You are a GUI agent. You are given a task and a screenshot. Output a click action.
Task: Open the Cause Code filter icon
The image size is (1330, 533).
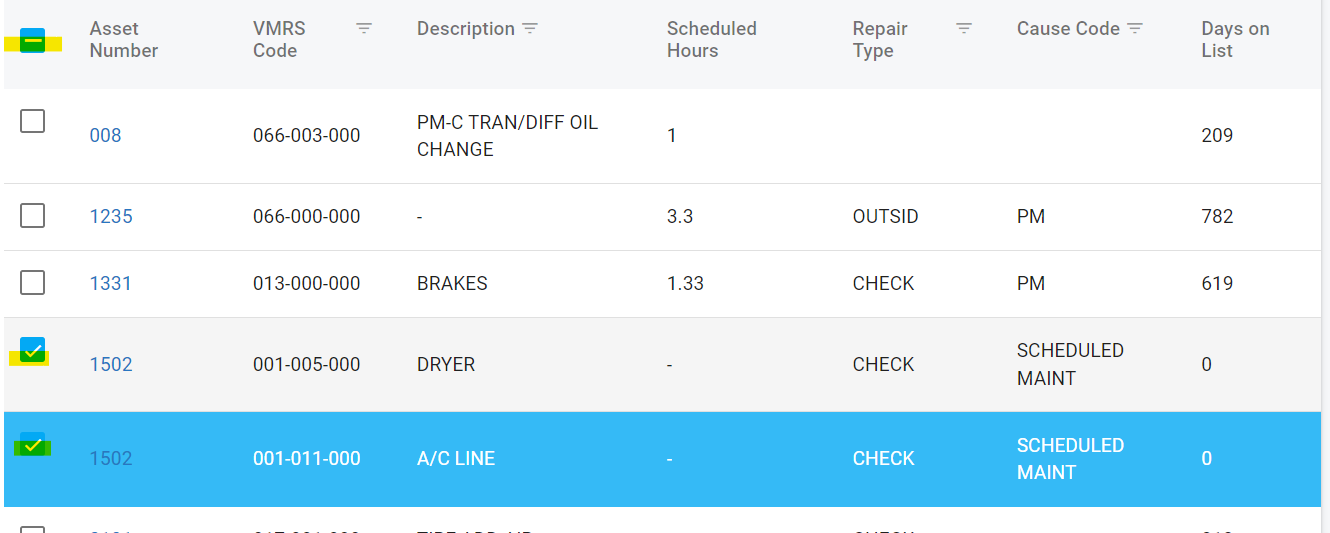[1135, 29]
